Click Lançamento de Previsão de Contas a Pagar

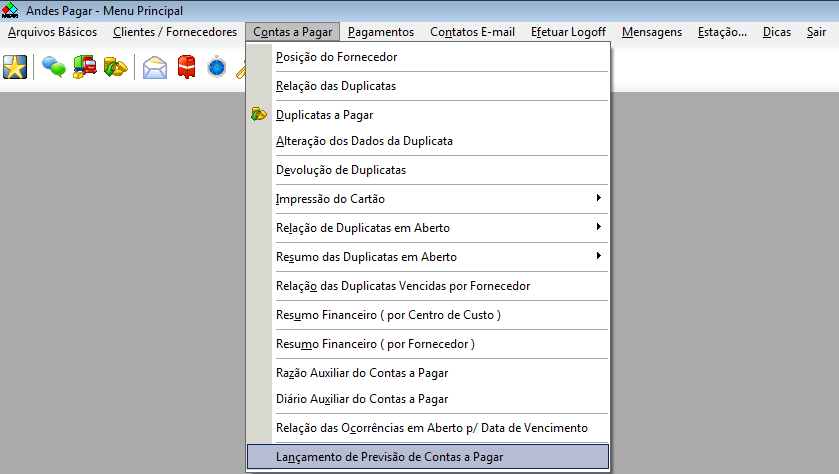[x=428, y=457]
